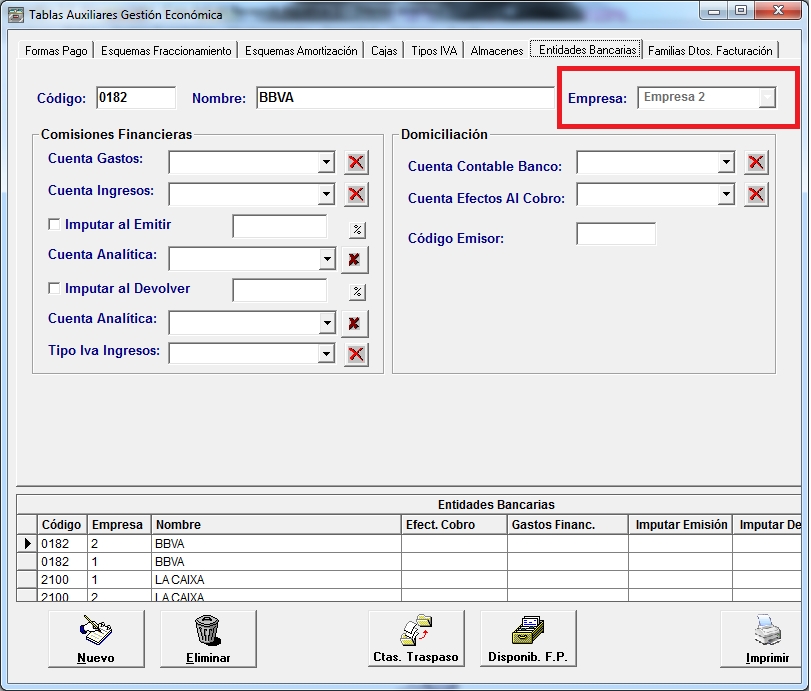Select the BBVA cell in the empresa 1 row

click(x=276, y=562)
